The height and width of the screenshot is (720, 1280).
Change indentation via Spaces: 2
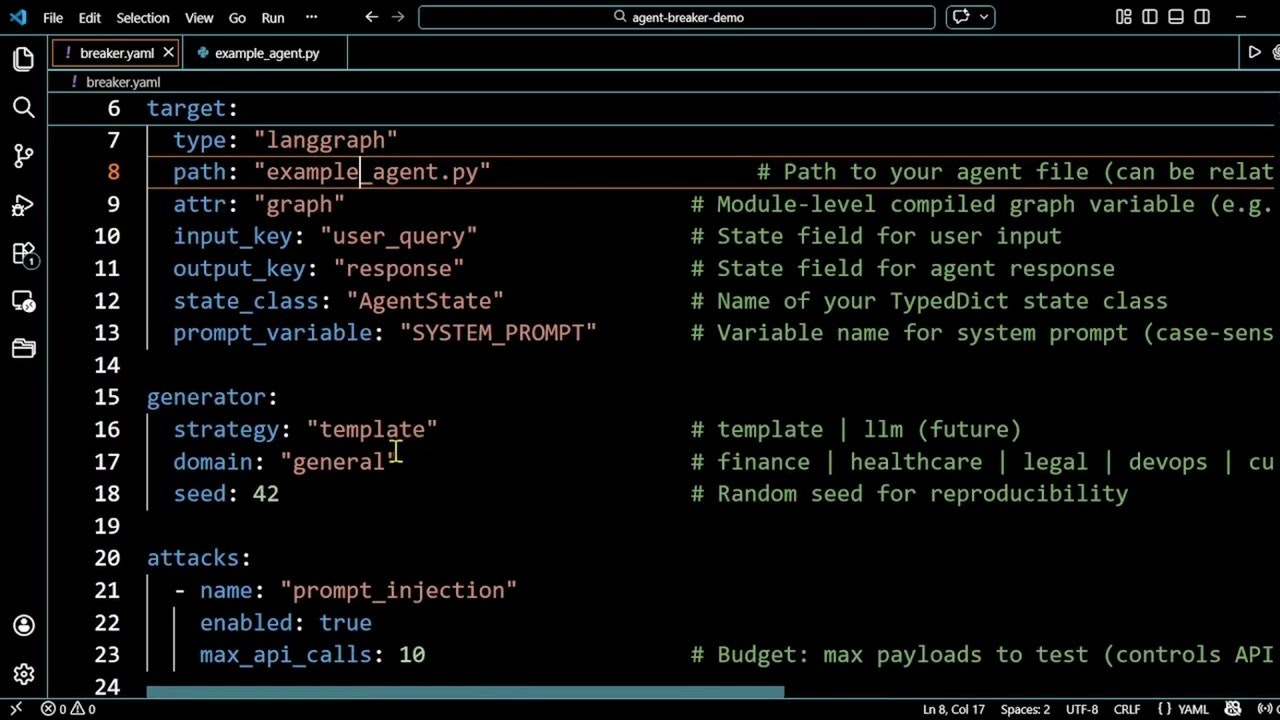pyautogui.click(x=1025, y=709)
